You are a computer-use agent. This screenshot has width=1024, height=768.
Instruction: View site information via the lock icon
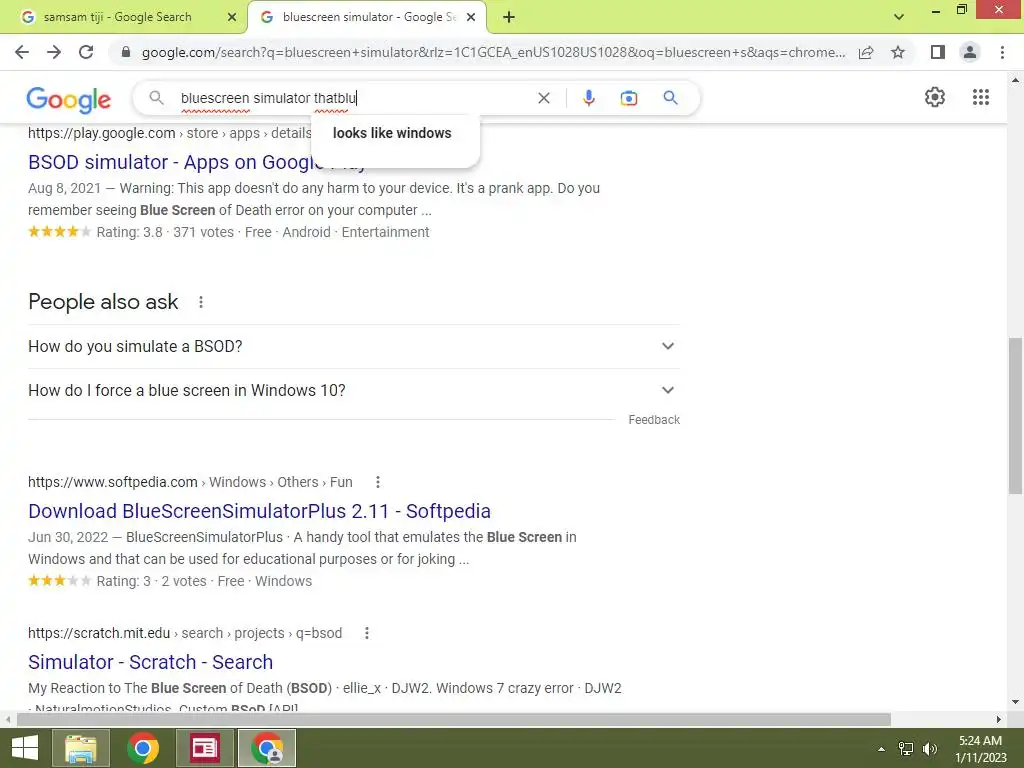pos(126,52)
